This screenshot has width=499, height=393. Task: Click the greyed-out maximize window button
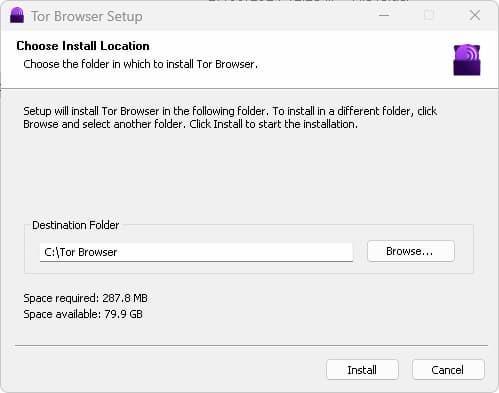tap(429, 15)
